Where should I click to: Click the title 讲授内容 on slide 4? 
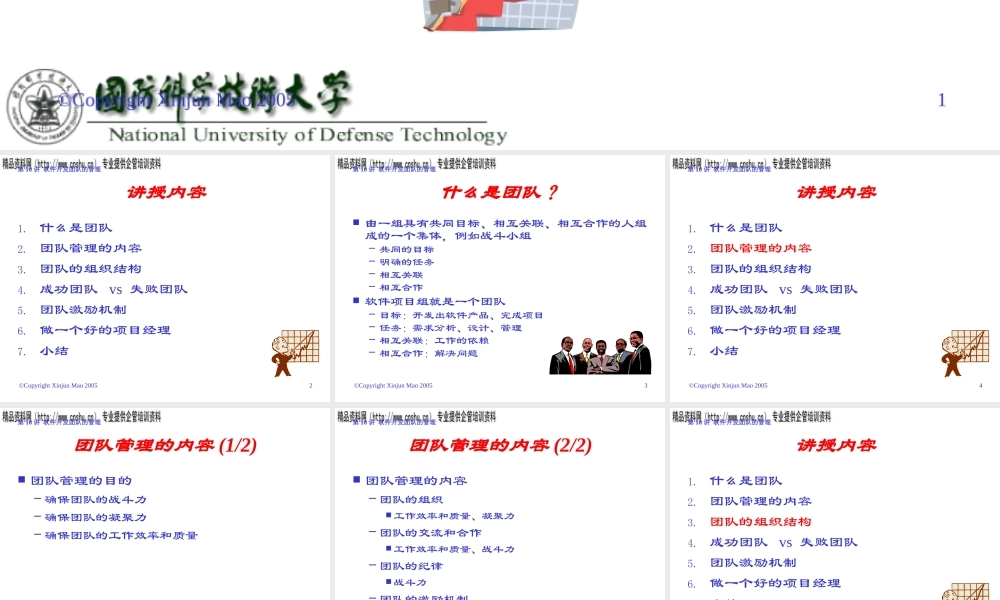(x=836, y=192)
